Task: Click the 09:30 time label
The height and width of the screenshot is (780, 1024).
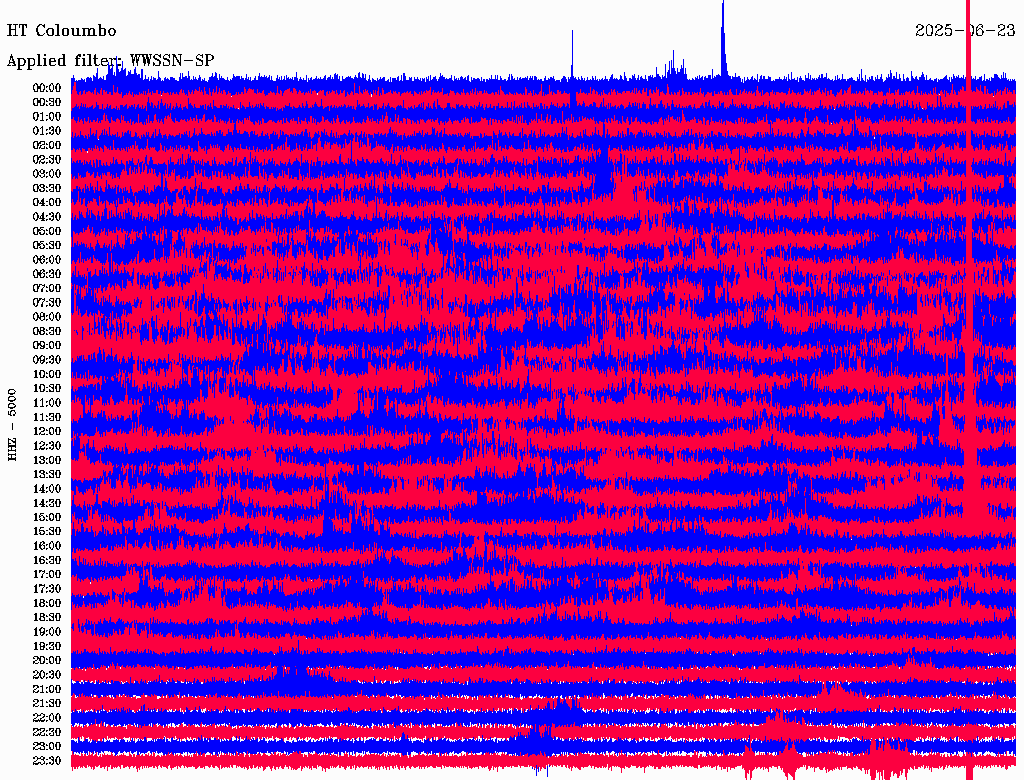Action: pyautogui.click(x=47, y=361)
